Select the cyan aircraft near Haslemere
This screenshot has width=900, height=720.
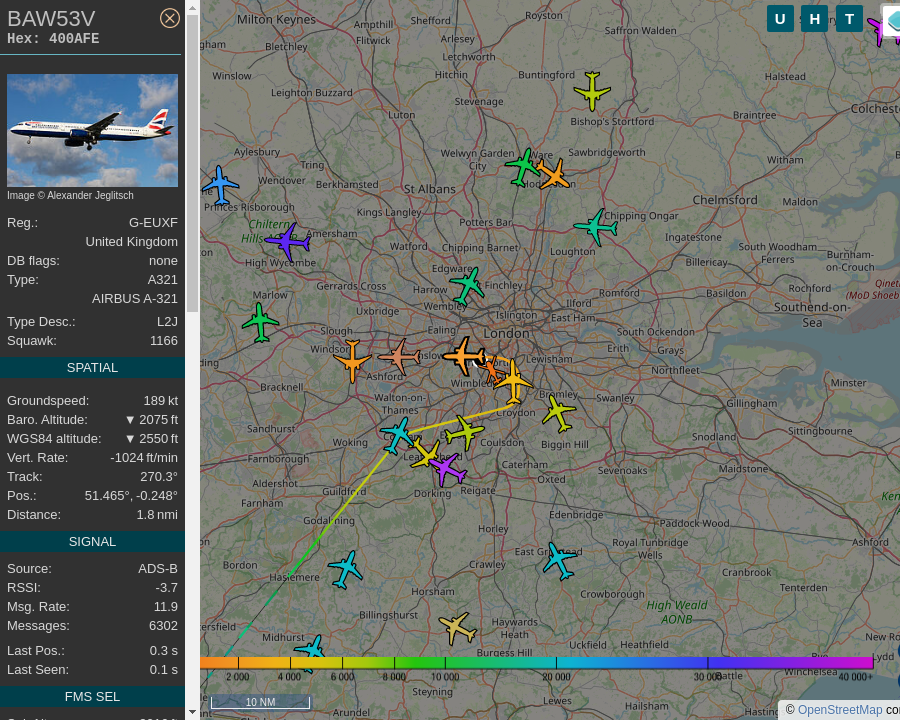346,569
